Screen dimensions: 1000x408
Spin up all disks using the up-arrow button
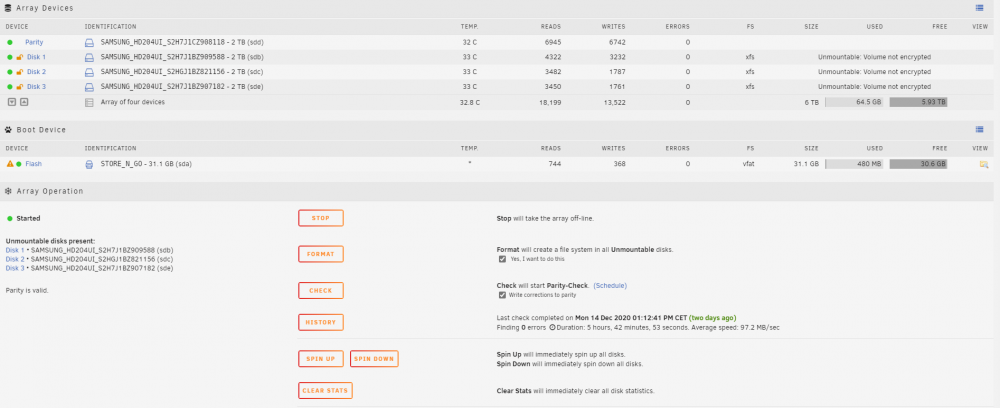tap(24, 102)
